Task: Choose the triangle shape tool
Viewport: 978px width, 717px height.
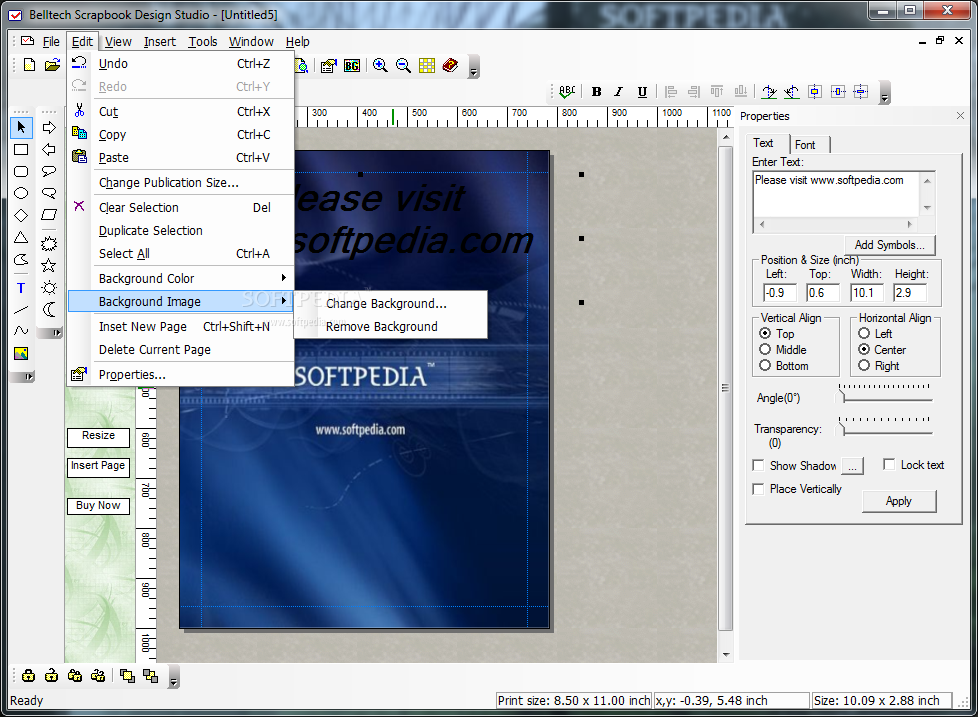Action: [21, 238]
